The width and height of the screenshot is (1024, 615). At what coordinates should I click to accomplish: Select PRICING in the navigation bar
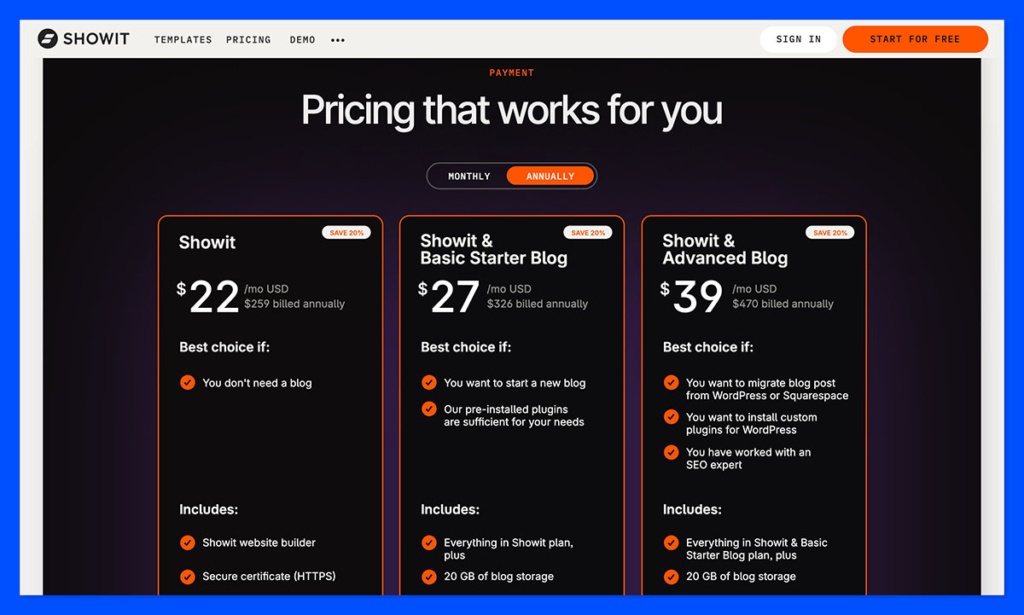(248, 40)
